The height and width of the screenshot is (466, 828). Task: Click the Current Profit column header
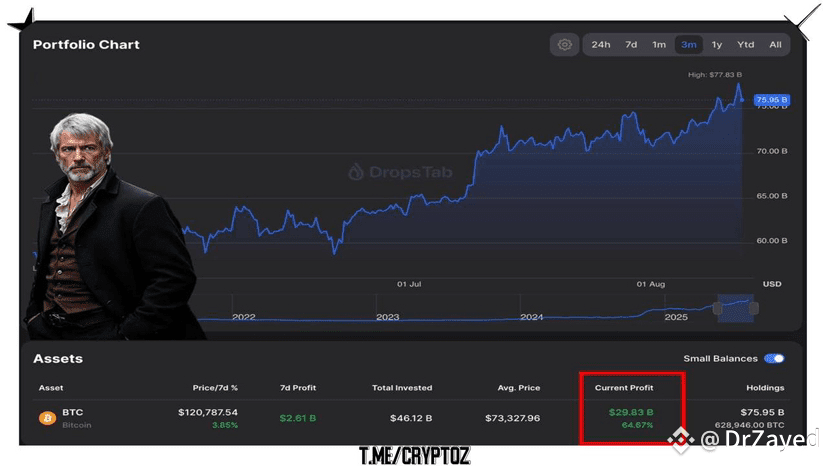point(624,388)
